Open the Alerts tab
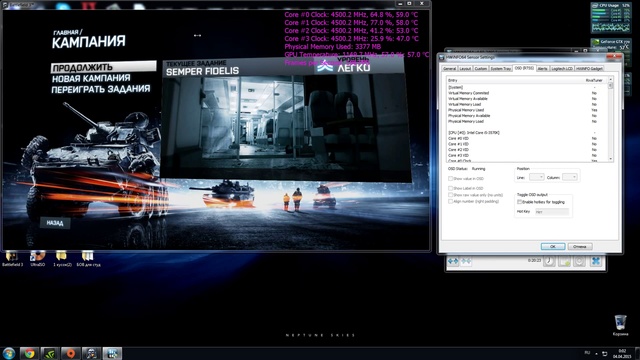 542,69
